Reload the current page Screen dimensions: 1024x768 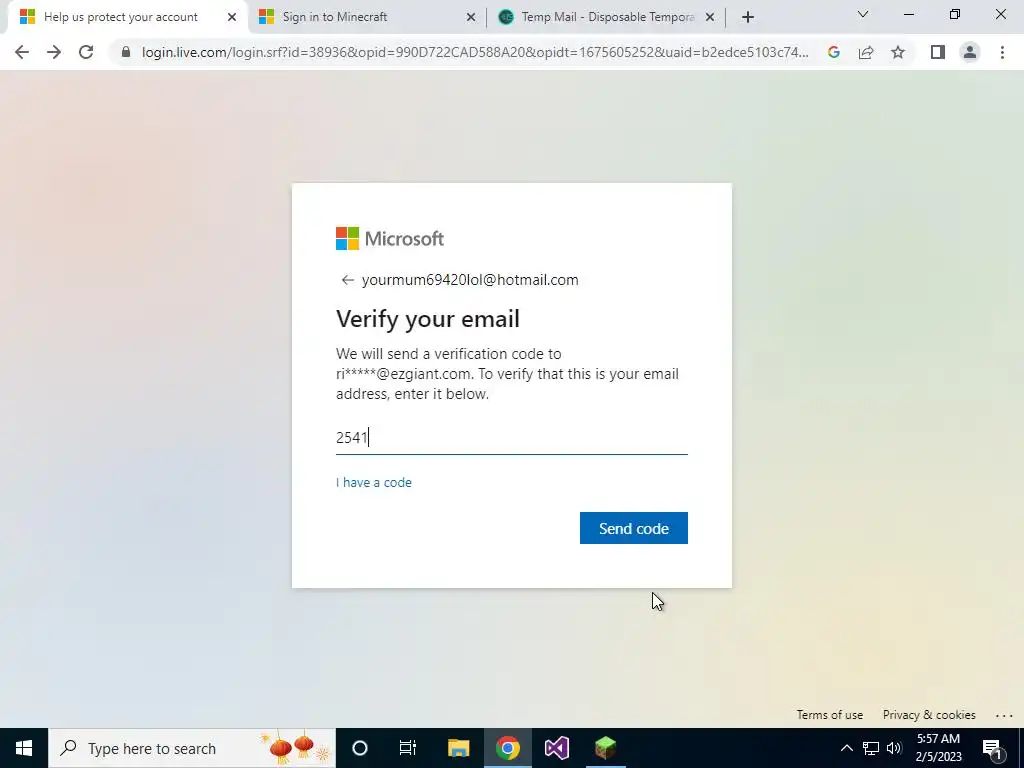[x=86, y=52]
